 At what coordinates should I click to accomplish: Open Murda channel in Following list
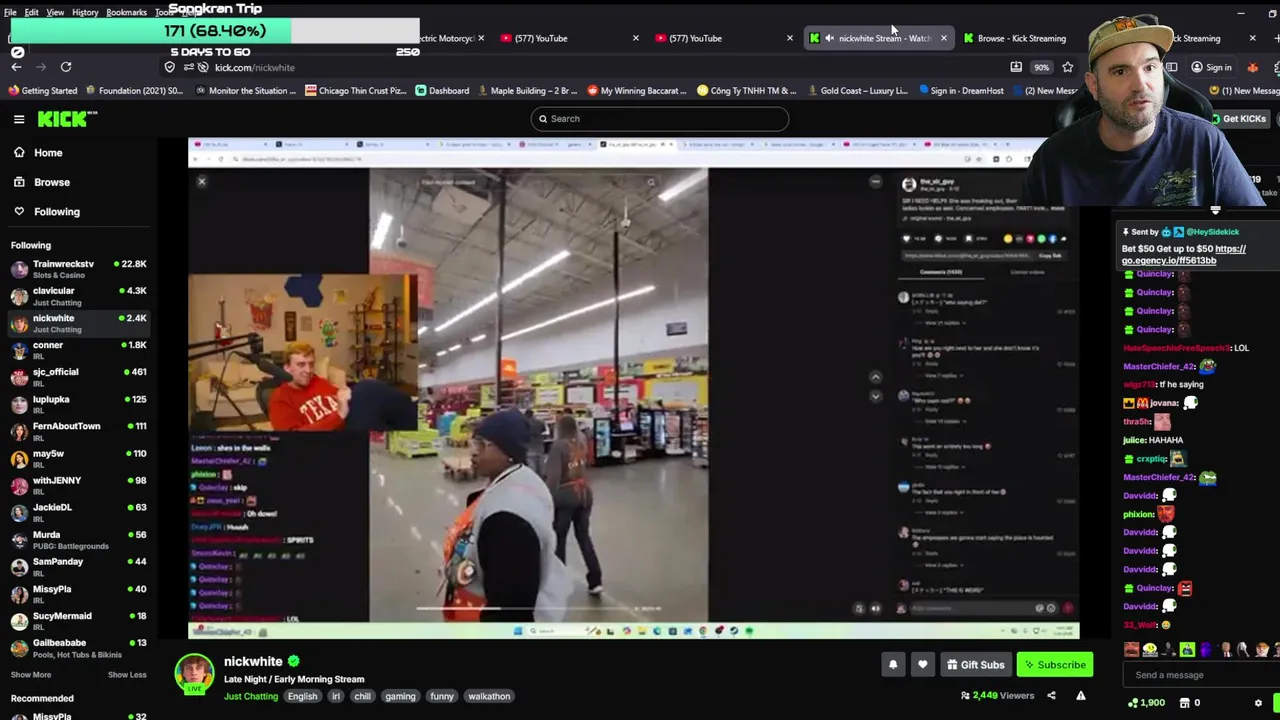pyautogui.click(x=78, y=540)
